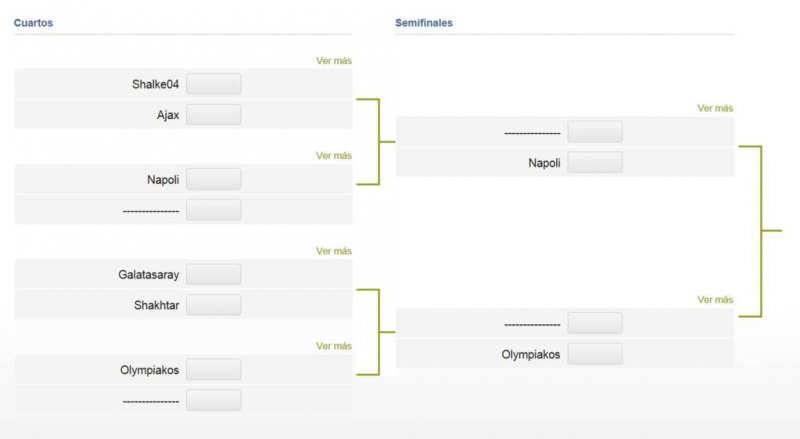Image resolution: width=800 pixels, height=439 pixels.
Task: Click empty-team score box below Napoli in Cuartos
Action: [214, 210]
